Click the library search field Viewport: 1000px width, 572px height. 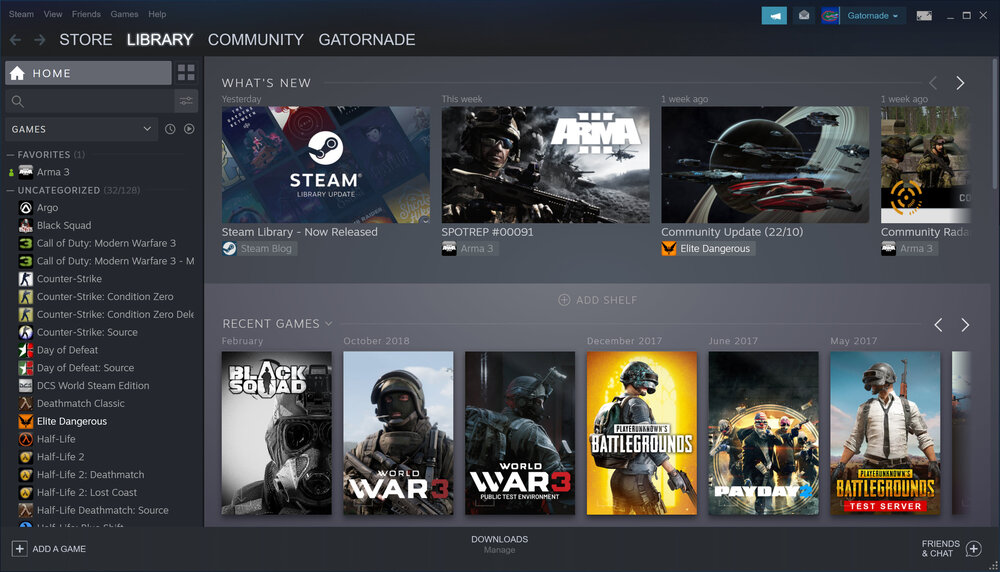coord(89,101)
